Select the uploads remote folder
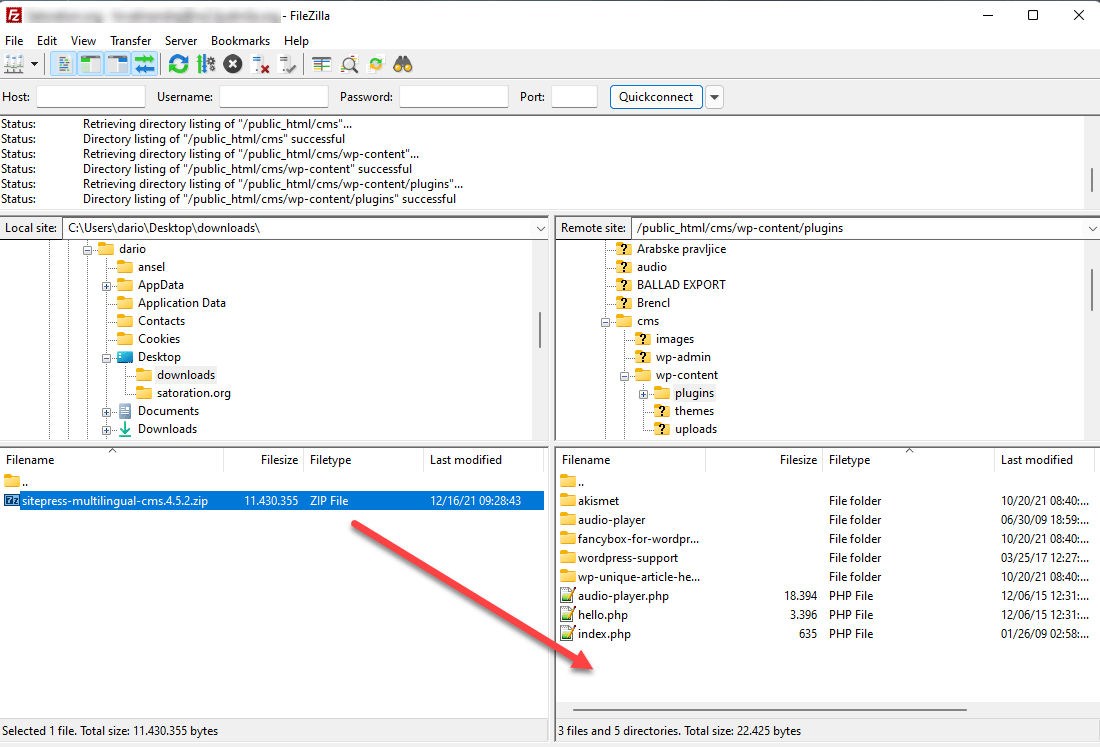This screenshot has height=747, width=1100. pos(695,429)
